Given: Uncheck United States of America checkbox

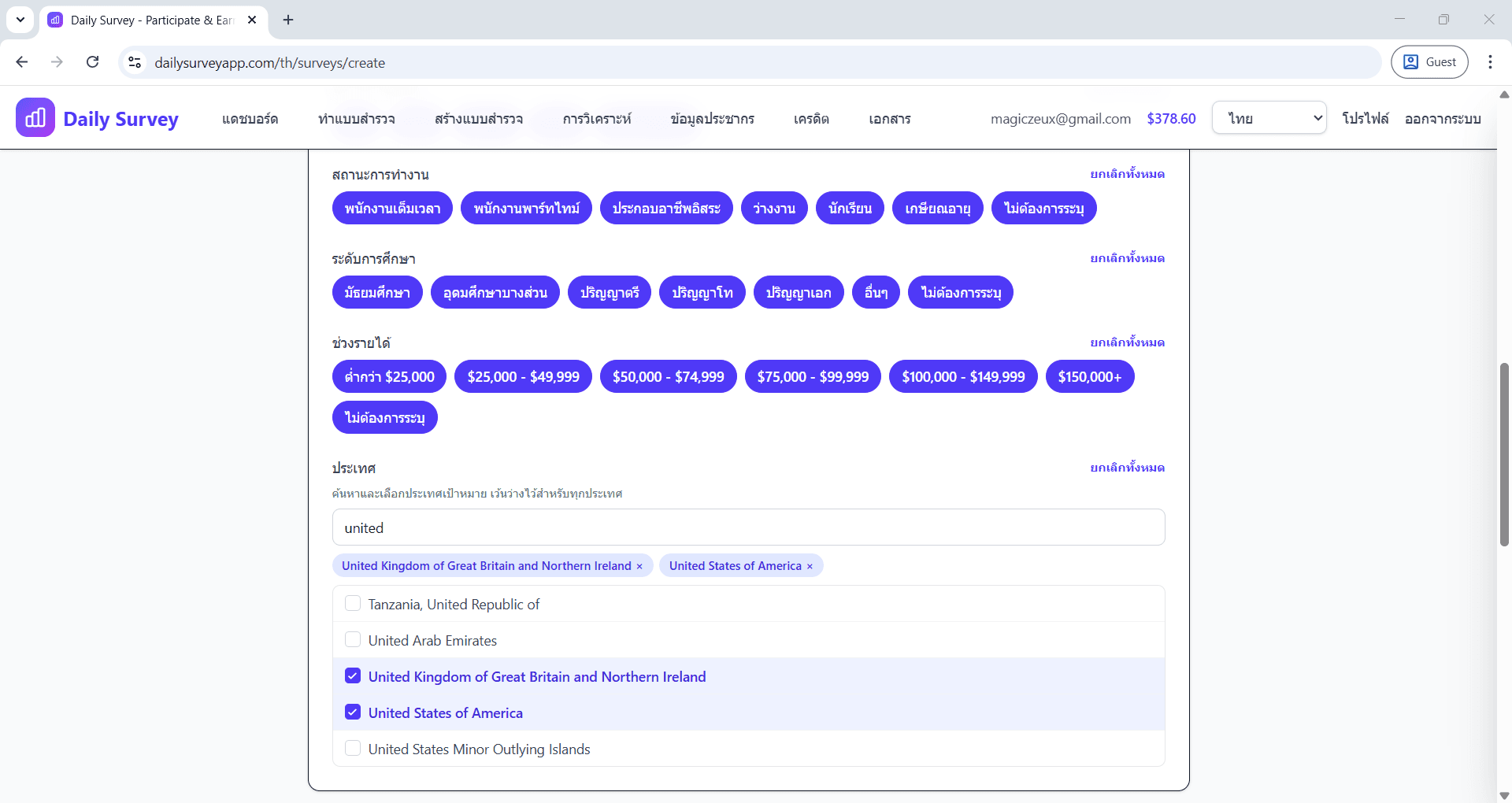Looking at the screenshot, I should [x=353, y=712].
